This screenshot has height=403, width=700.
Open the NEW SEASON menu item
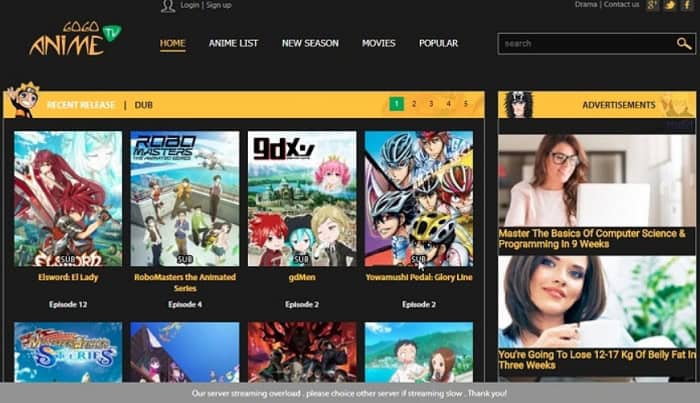[x=310, y=43]
